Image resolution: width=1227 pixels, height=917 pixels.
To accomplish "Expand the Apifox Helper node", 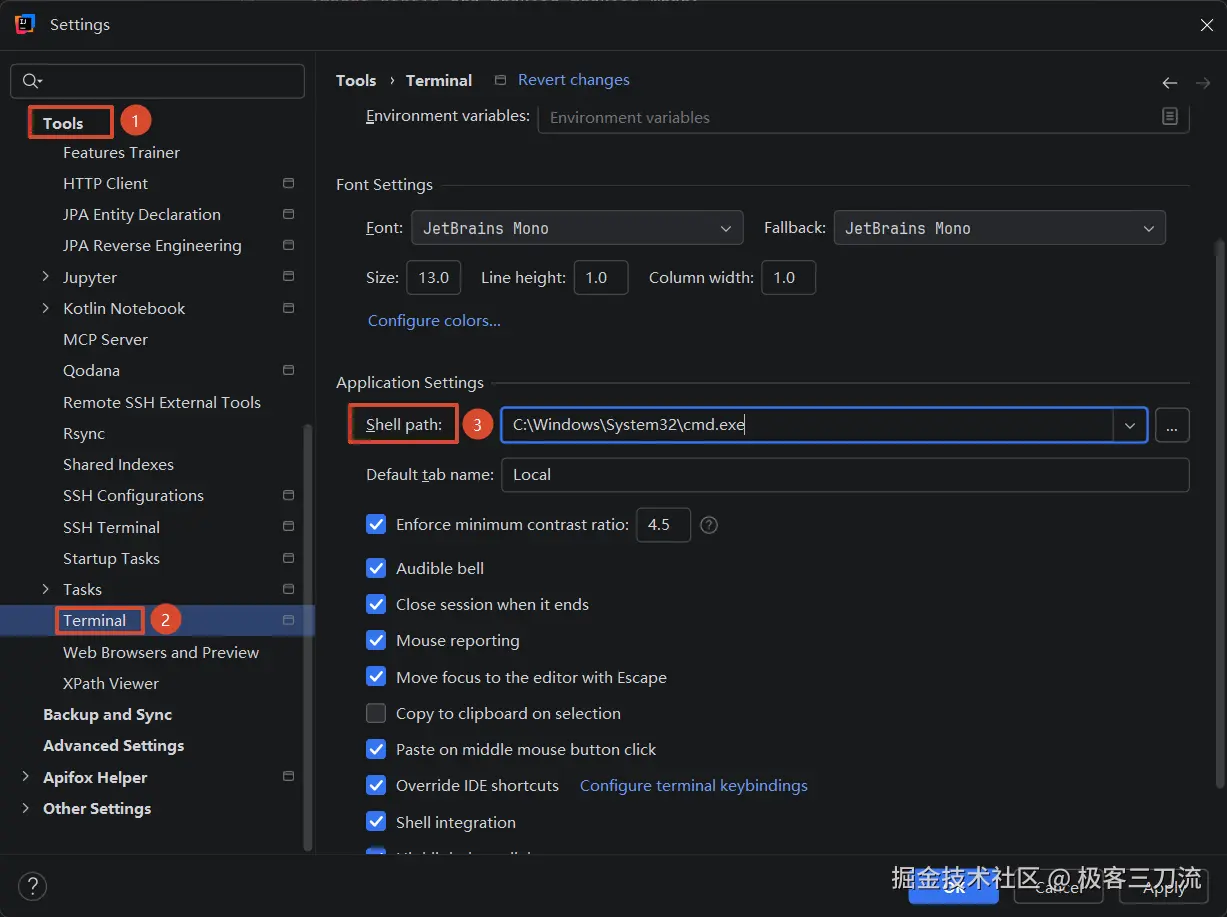I will tap(25, 777).
